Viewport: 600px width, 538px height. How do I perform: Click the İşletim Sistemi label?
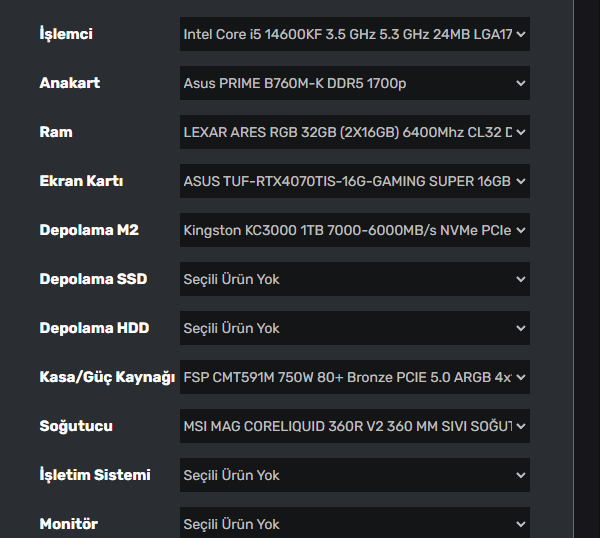tap(95, 475)
